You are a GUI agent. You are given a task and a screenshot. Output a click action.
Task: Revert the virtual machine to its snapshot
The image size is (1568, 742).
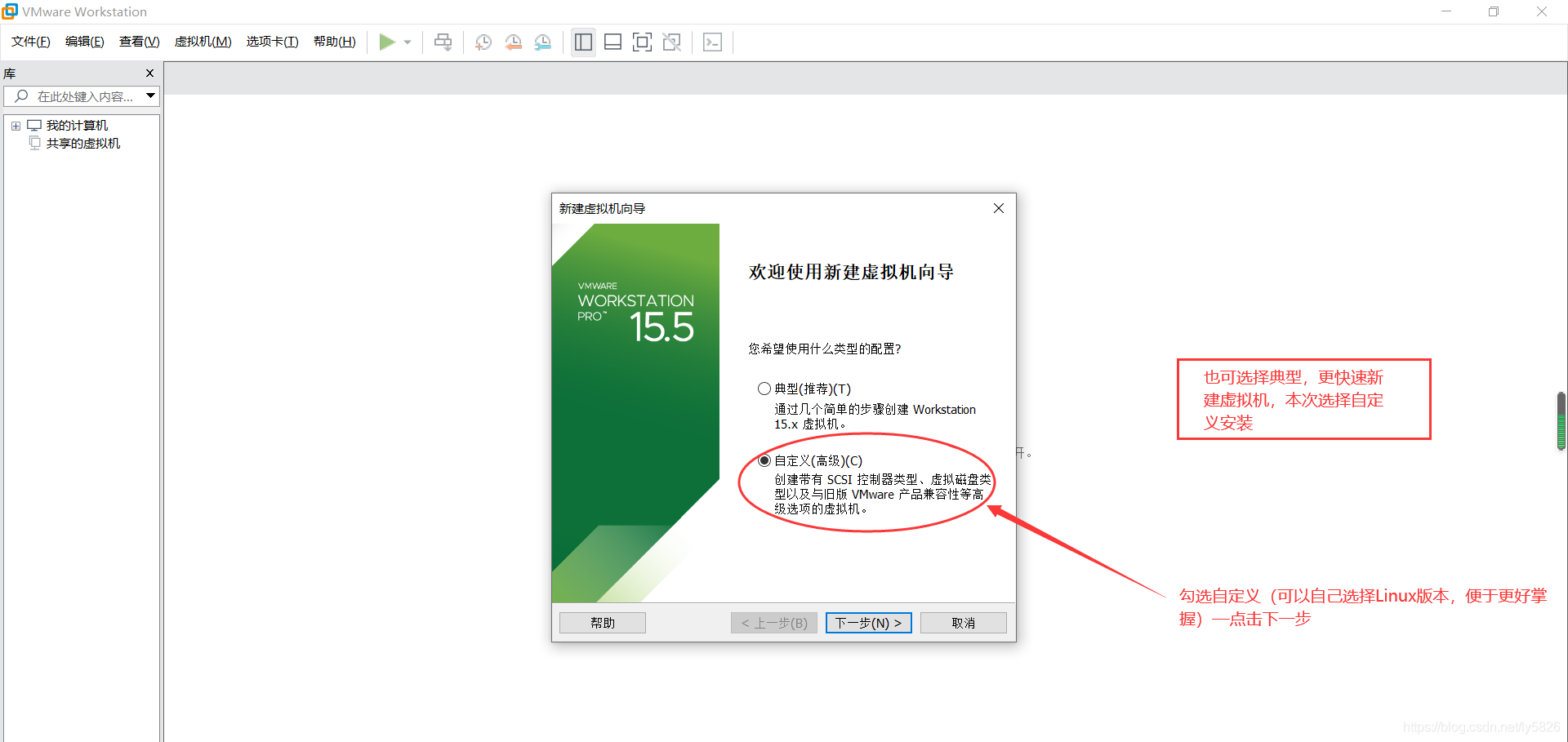click(x=513, y=42)
